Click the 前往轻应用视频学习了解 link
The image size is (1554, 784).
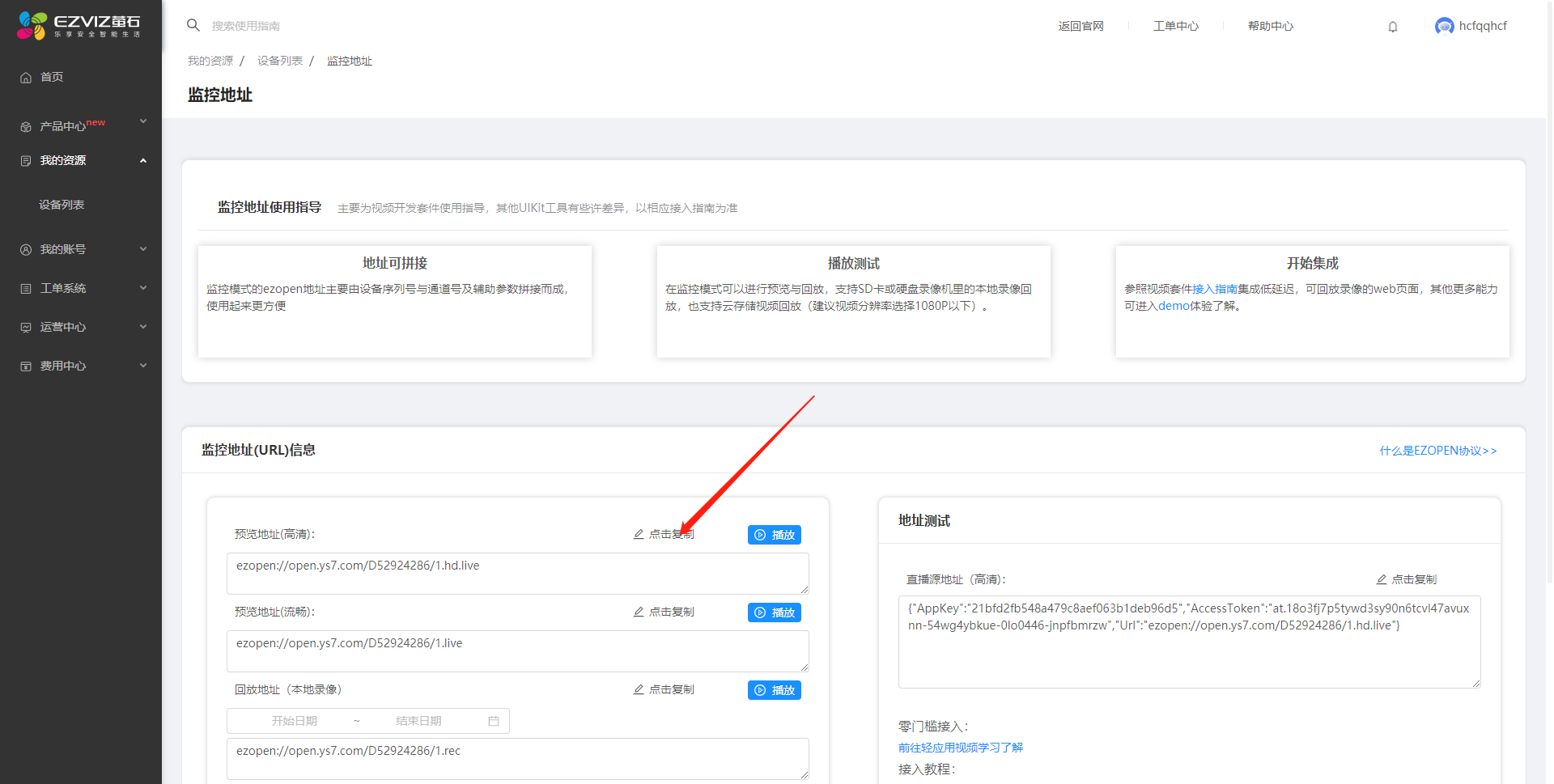960,748
